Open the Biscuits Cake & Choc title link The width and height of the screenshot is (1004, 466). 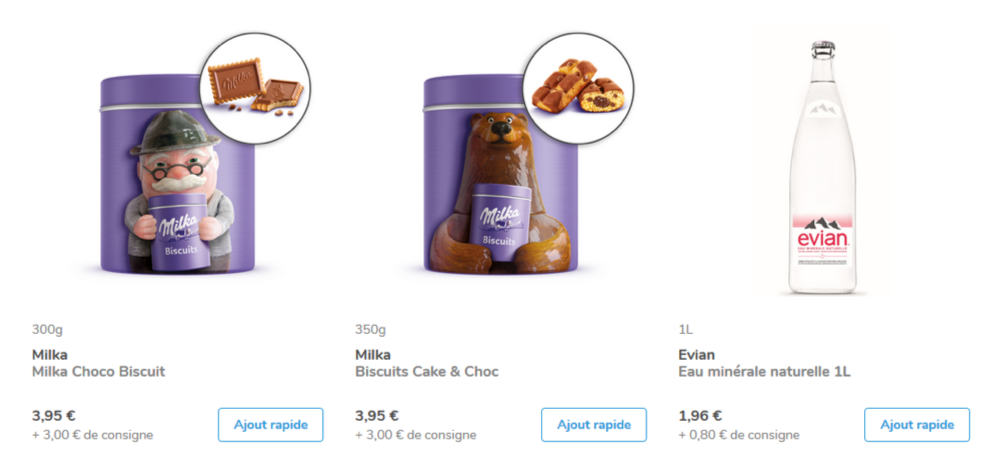[427, 372]
